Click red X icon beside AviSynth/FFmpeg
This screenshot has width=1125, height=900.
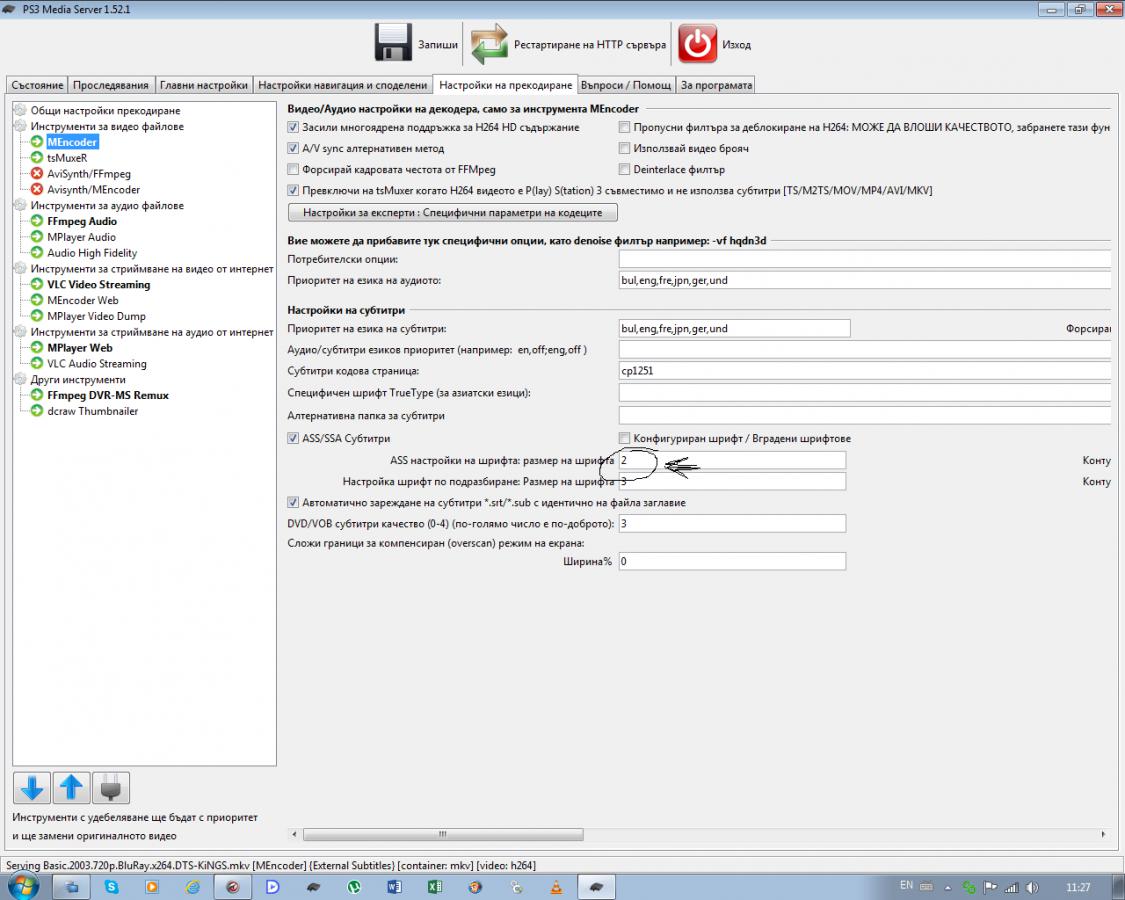pos(37,174)
